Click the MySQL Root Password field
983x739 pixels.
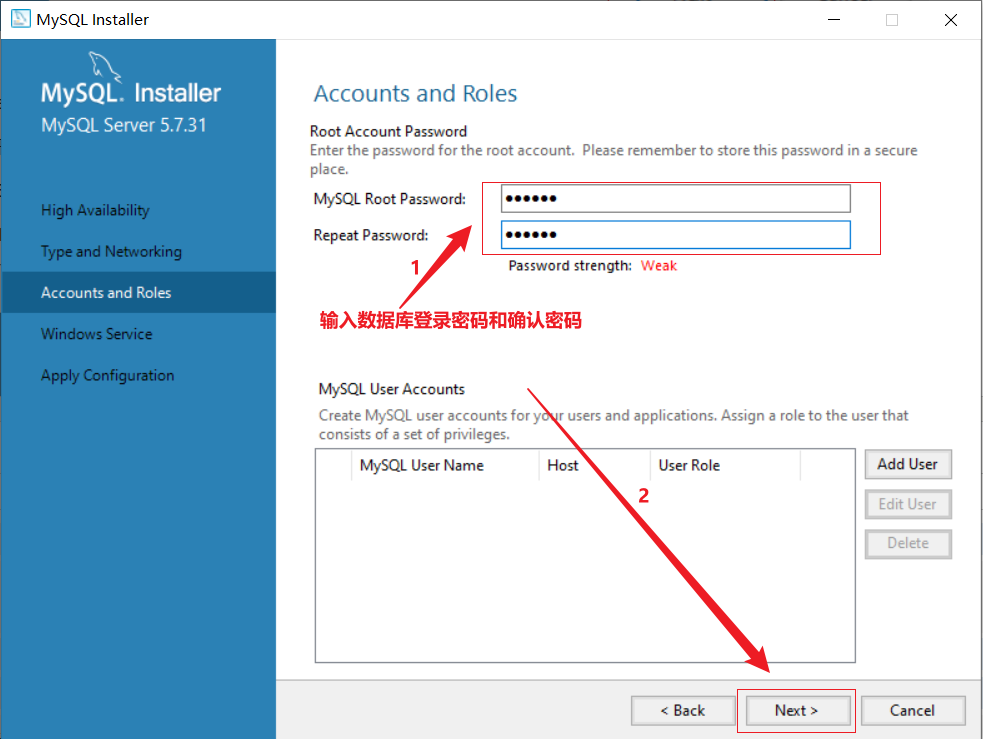point(675,199)
